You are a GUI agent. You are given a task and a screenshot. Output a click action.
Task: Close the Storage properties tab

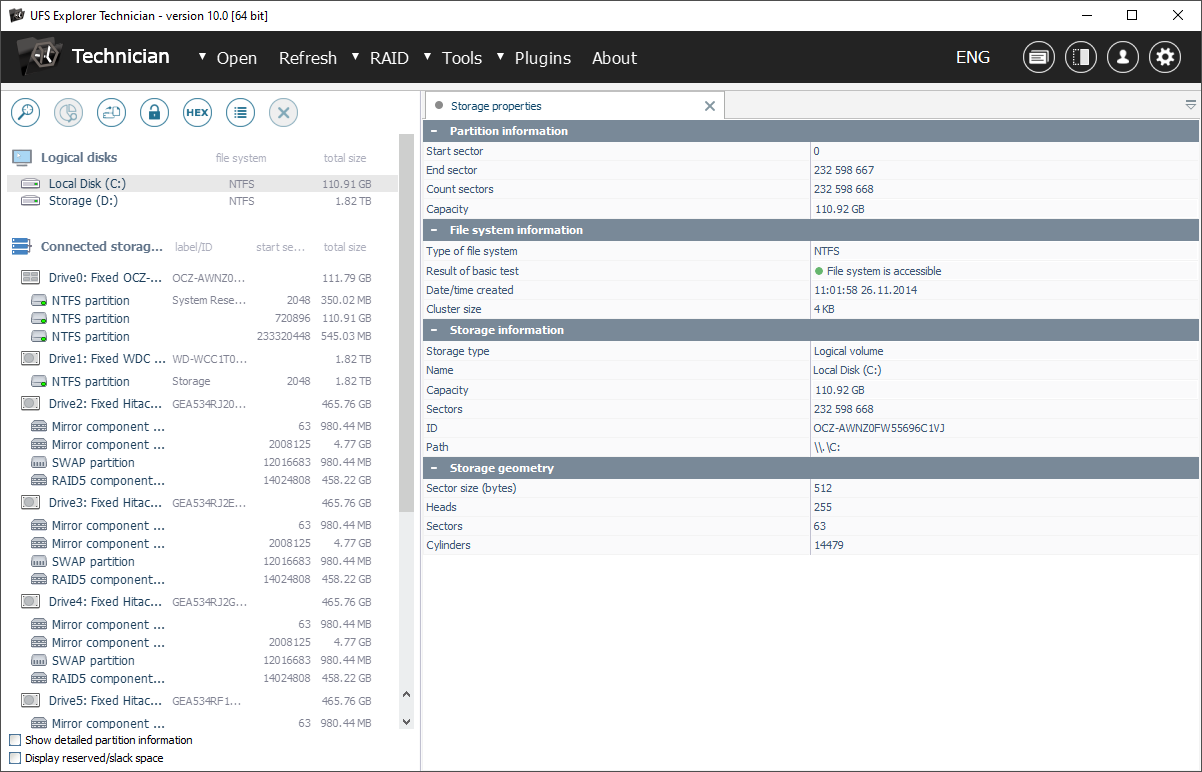710,106
